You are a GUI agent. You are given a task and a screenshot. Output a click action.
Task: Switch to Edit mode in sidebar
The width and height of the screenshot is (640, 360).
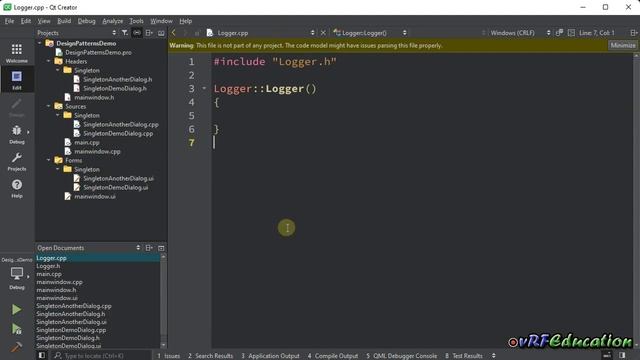(x=17, y=79)
